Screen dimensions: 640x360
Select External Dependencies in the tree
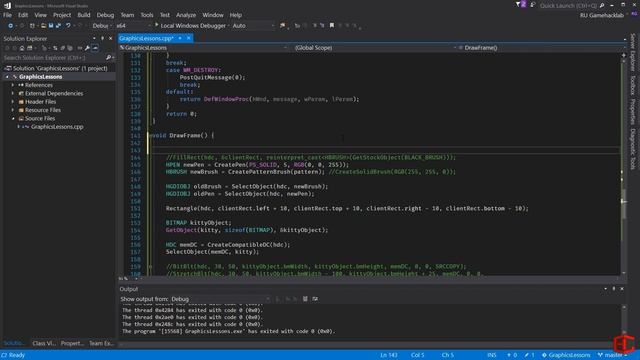pos(54,93)
